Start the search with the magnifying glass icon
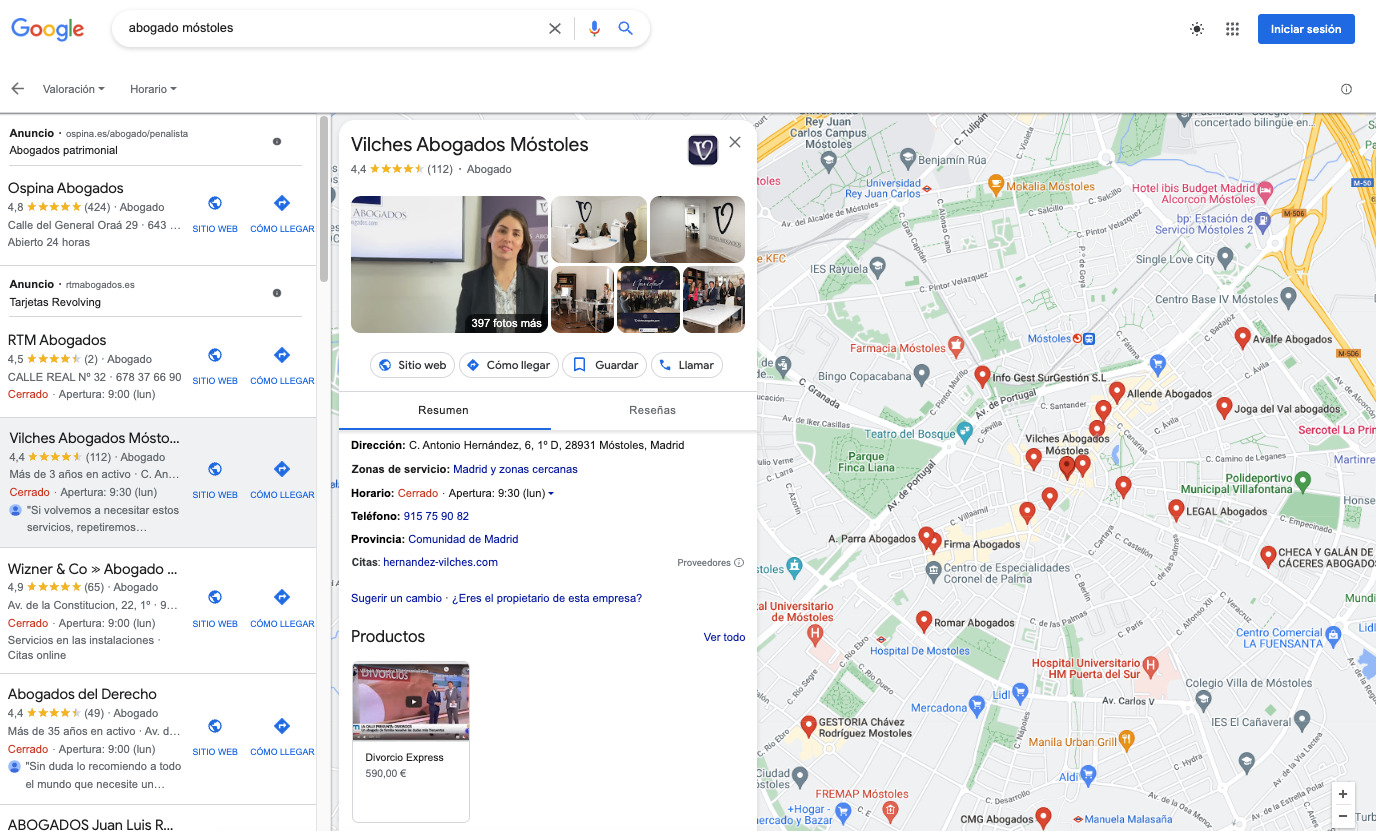The height and width of the screenshot is (831, 1376). [x=626, y=28]
